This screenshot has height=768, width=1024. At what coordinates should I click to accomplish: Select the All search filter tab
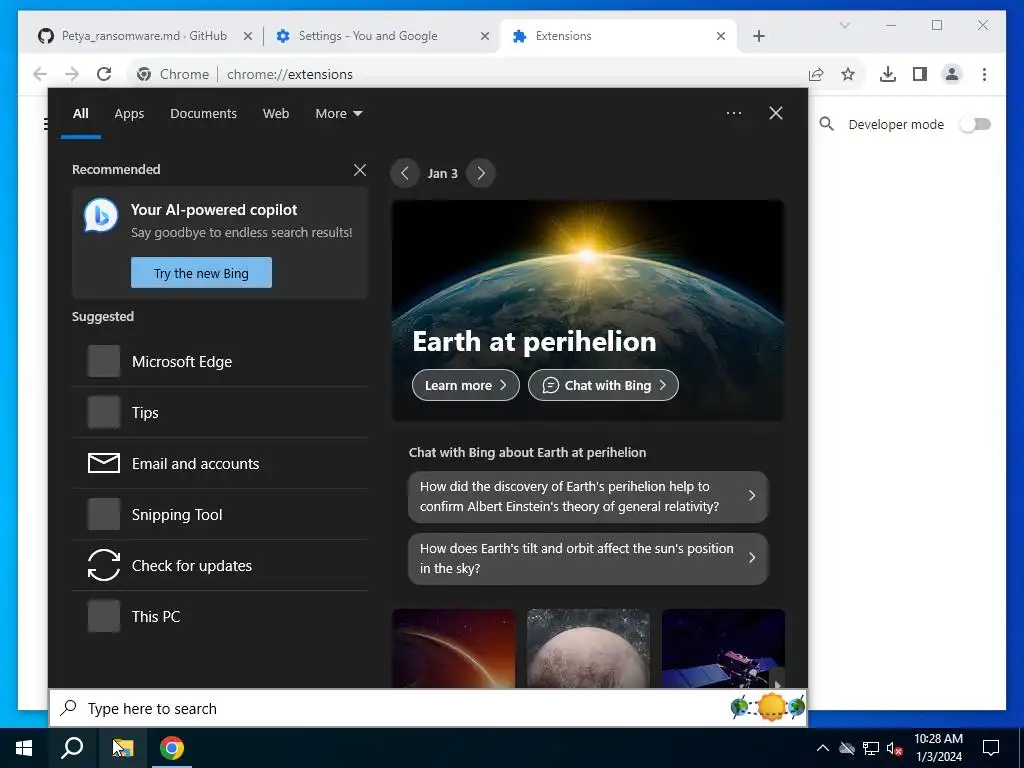[81, 114]
